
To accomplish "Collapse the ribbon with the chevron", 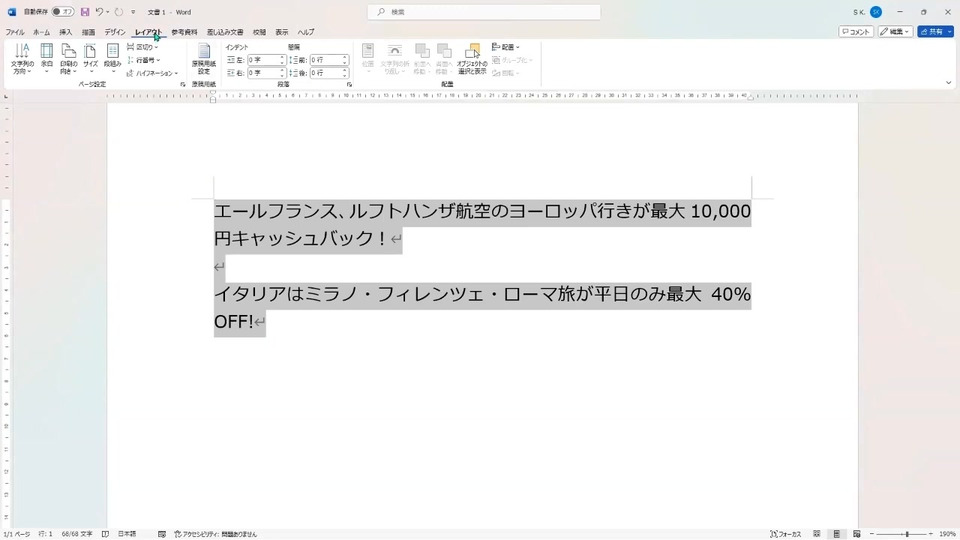I will [948, 83].
